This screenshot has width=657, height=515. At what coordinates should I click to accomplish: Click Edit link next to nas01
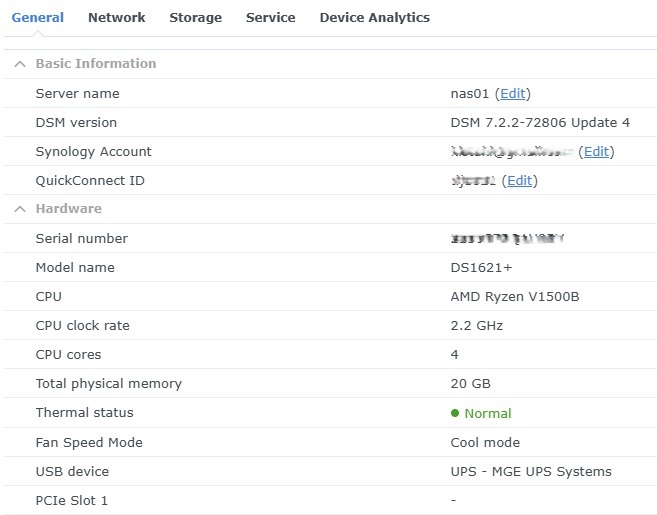point(512,94)
